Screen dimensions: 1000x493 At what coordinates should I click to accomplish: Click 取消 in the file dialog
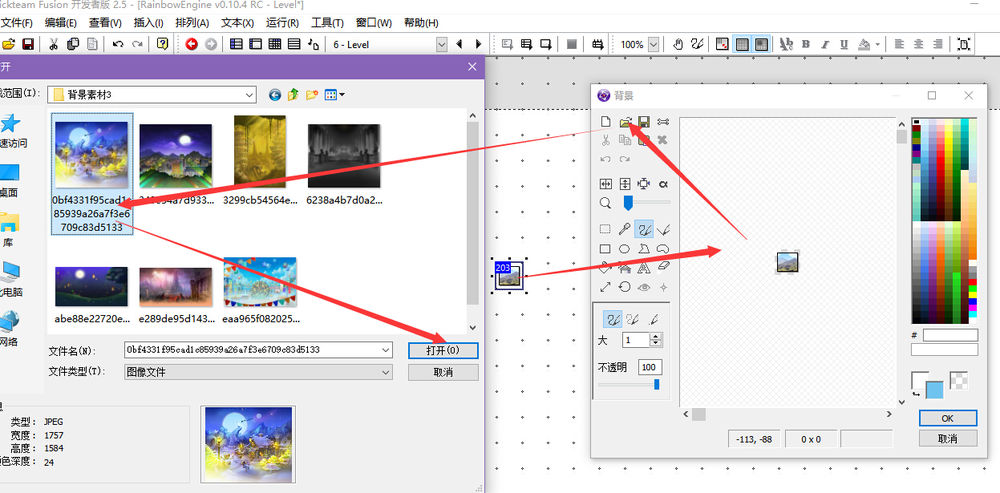point(443,372)
